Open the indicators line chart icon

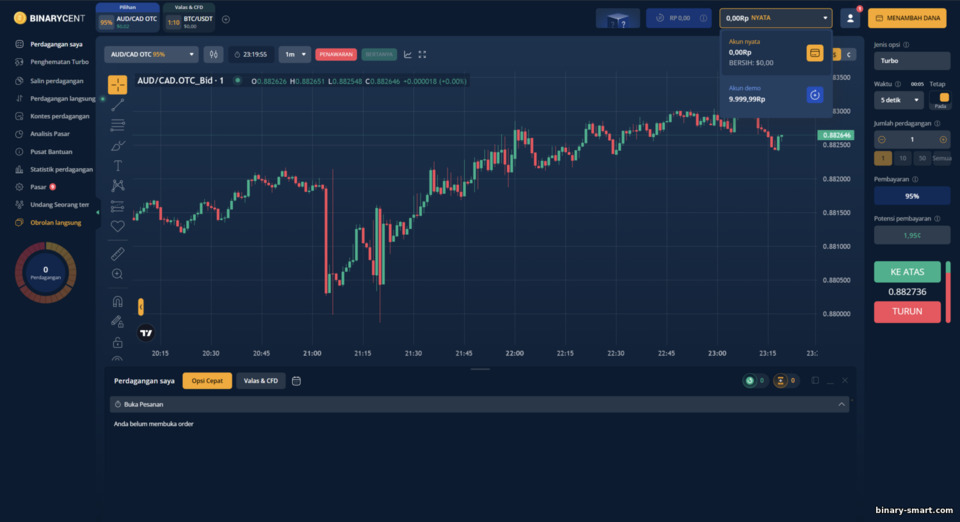[x=408, y=54]
